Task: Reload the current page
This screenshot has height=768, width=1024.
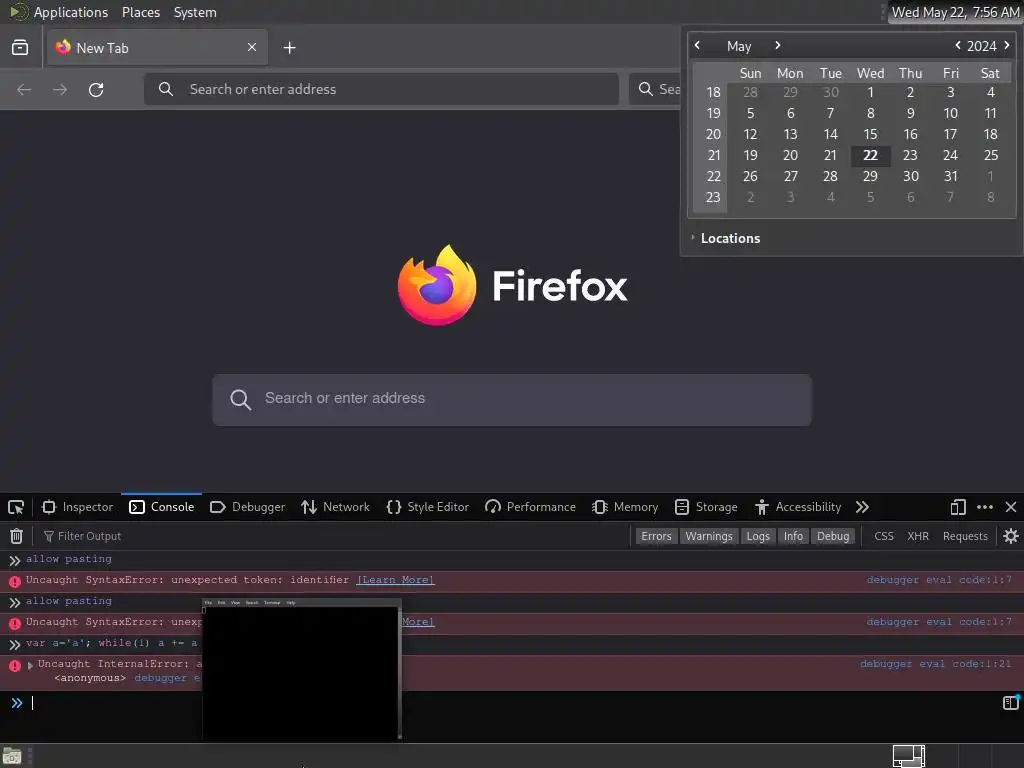Action: pos(96,89)
